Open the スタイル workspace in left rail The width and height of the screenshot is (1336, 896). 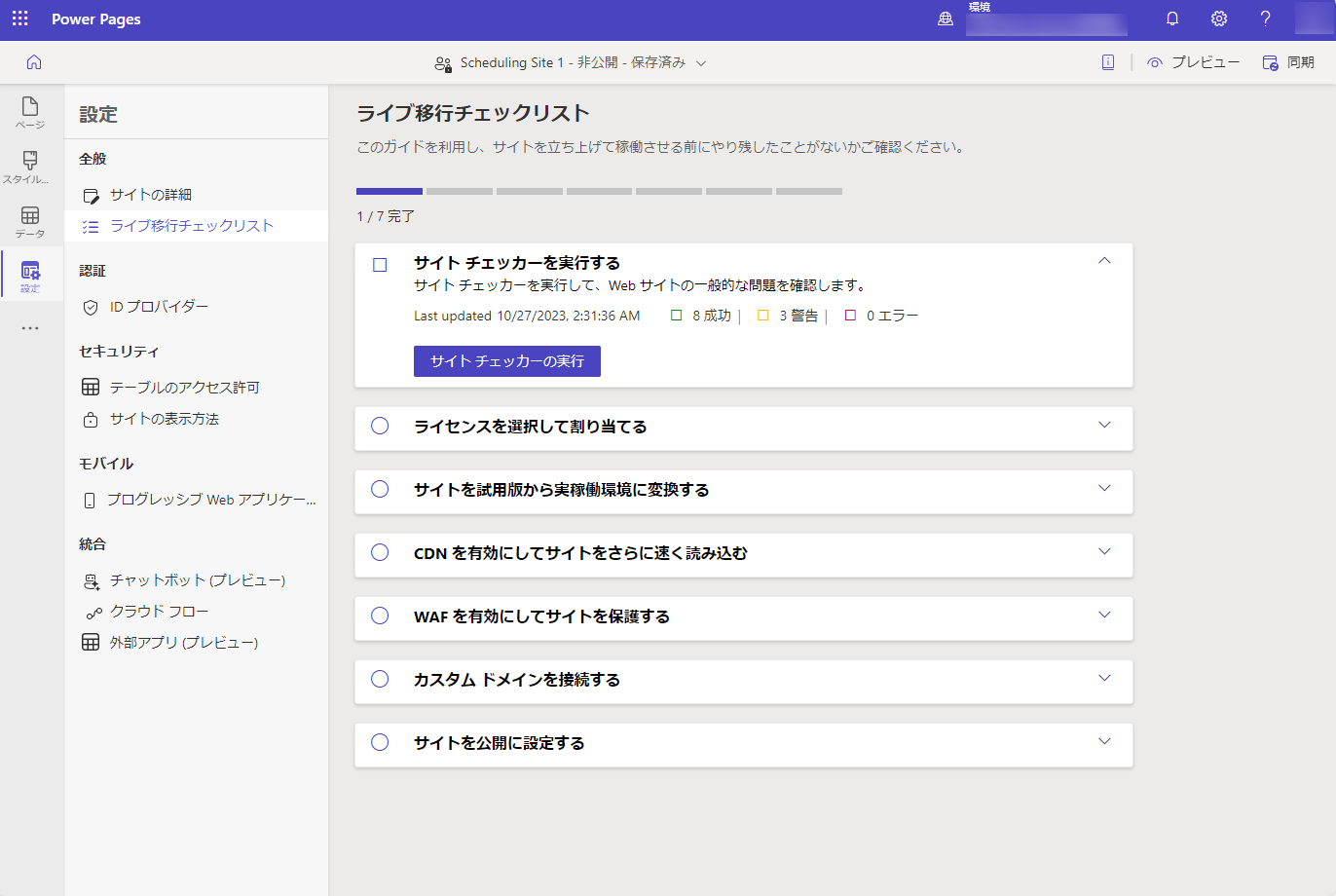[30, 168]
